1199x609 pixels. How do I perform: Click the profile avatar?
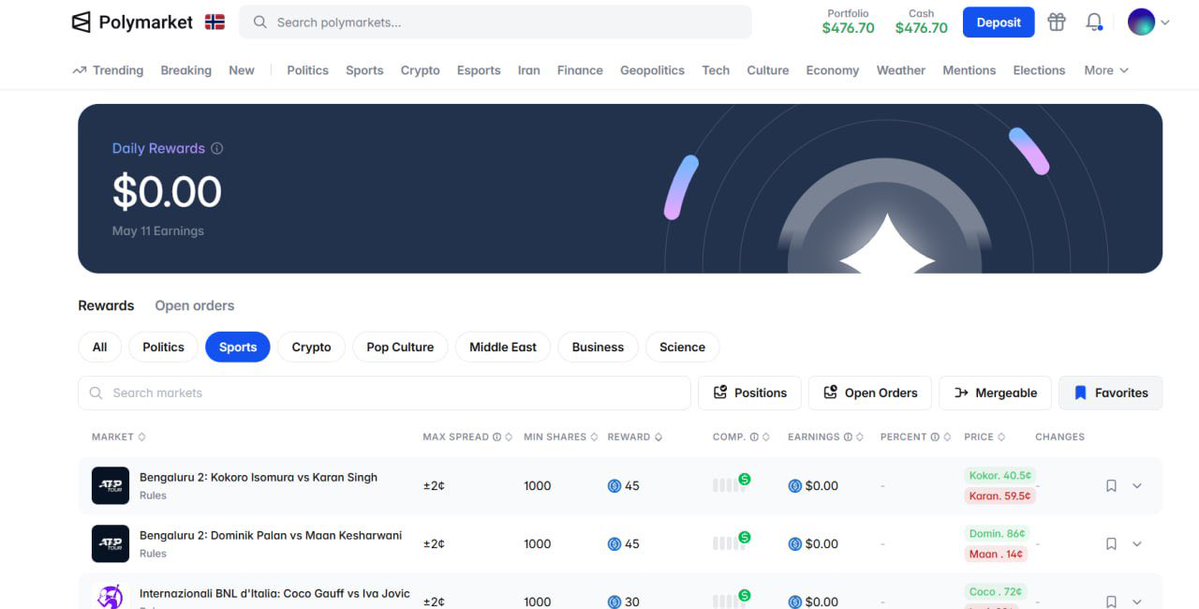[x=1141, y=22]
